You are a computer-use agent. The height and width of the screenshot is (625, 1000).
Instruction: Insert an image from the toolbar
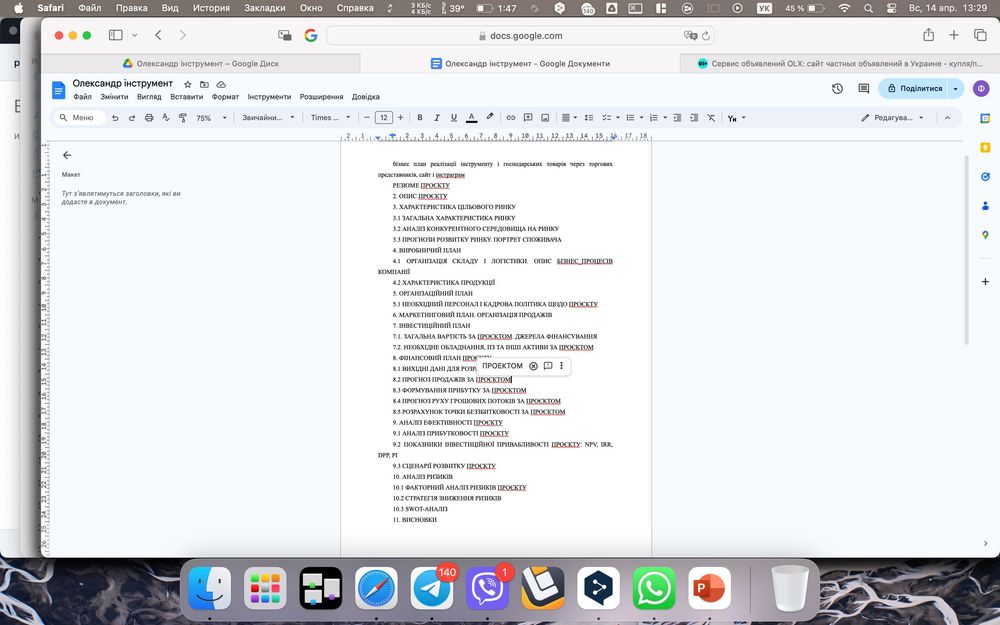pos(545,118)
